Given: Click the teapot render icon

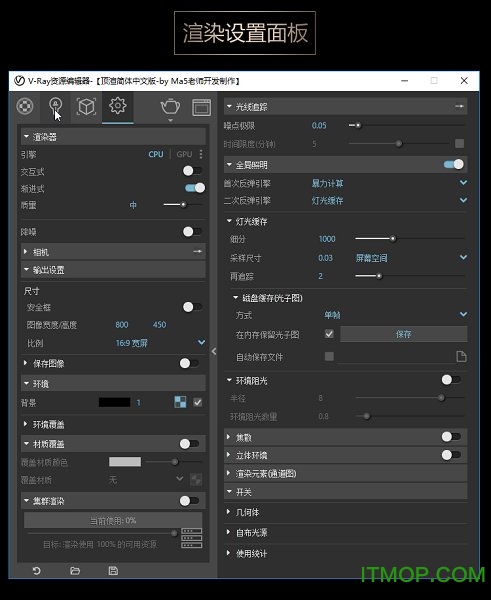Looking at the screenshot, I should (170, 106).
